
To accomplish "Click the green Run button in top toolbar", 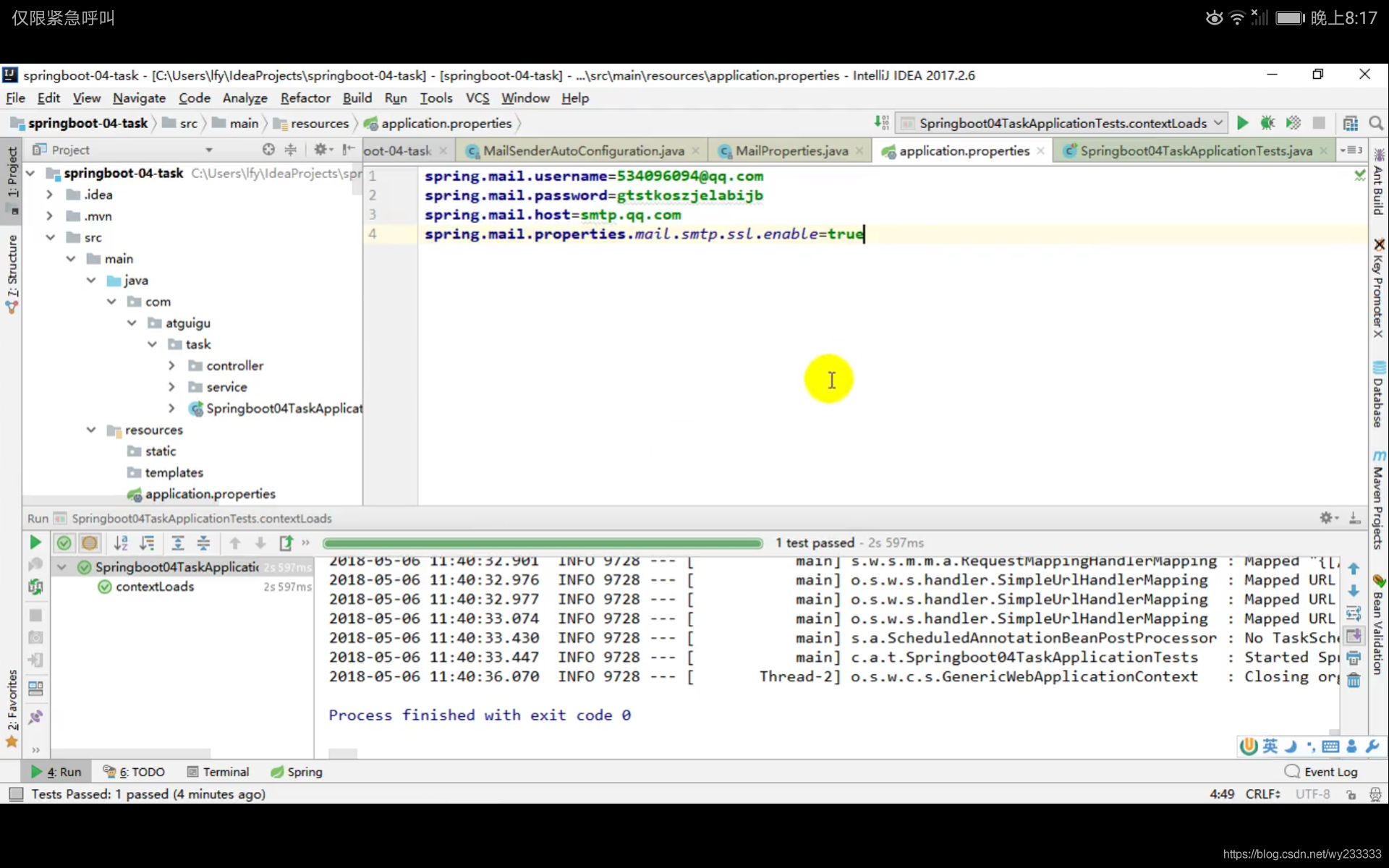I will pyautogui.click(x=1242, y=123).
